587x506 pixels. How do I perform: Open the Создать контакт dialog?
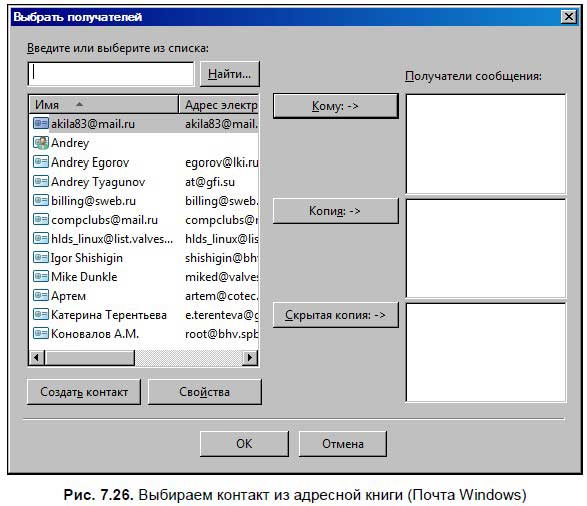(84, 391)
